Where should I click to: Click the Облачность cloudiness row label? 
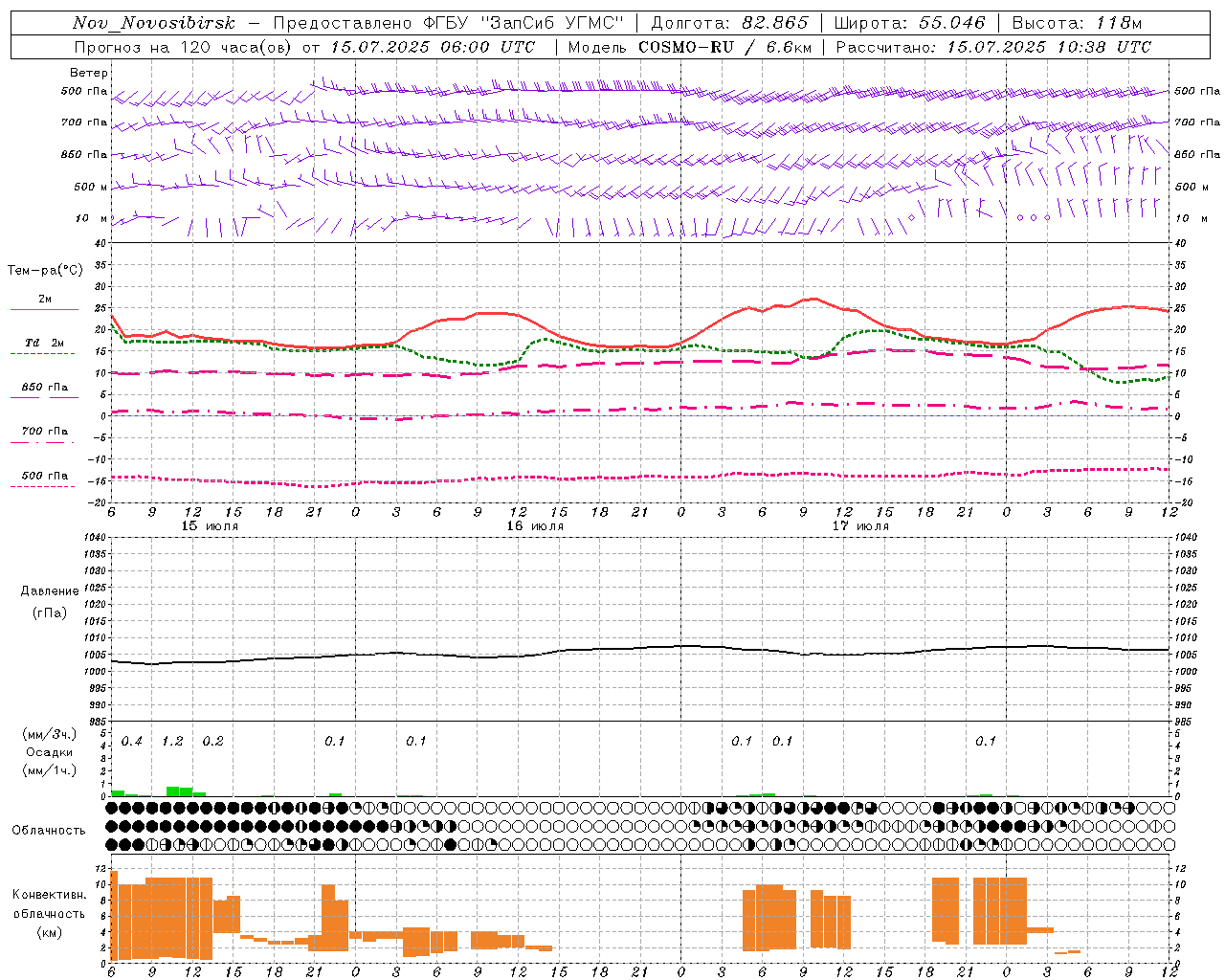(49, 831)
